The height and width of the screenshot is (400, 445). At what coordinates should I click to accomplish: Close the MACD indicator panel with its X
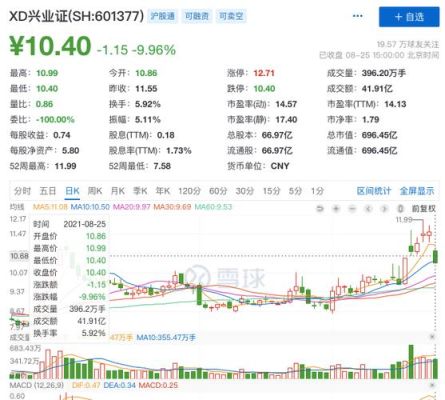[432, 385]
